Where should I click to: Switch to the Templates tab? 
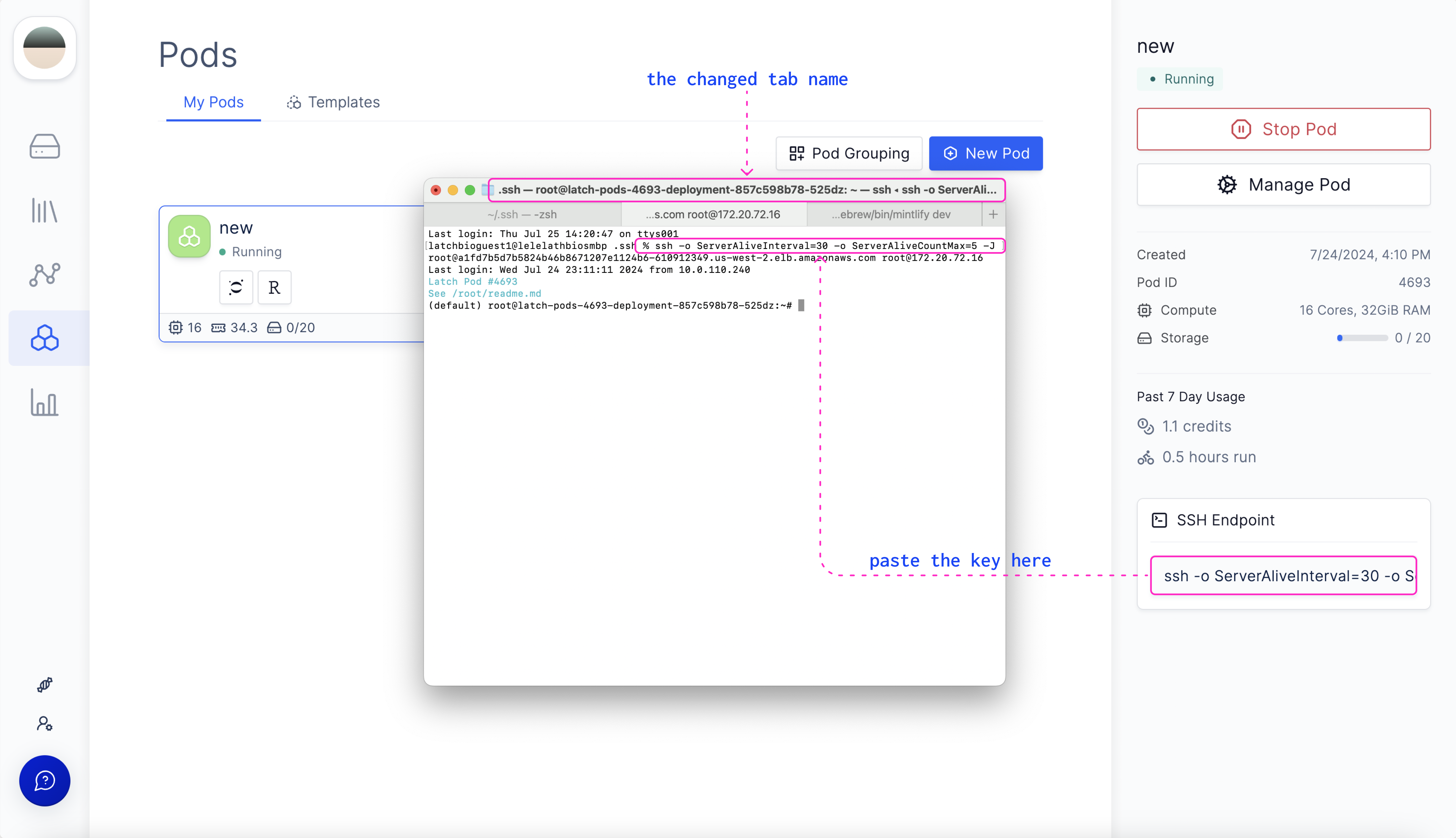point(333,103)
